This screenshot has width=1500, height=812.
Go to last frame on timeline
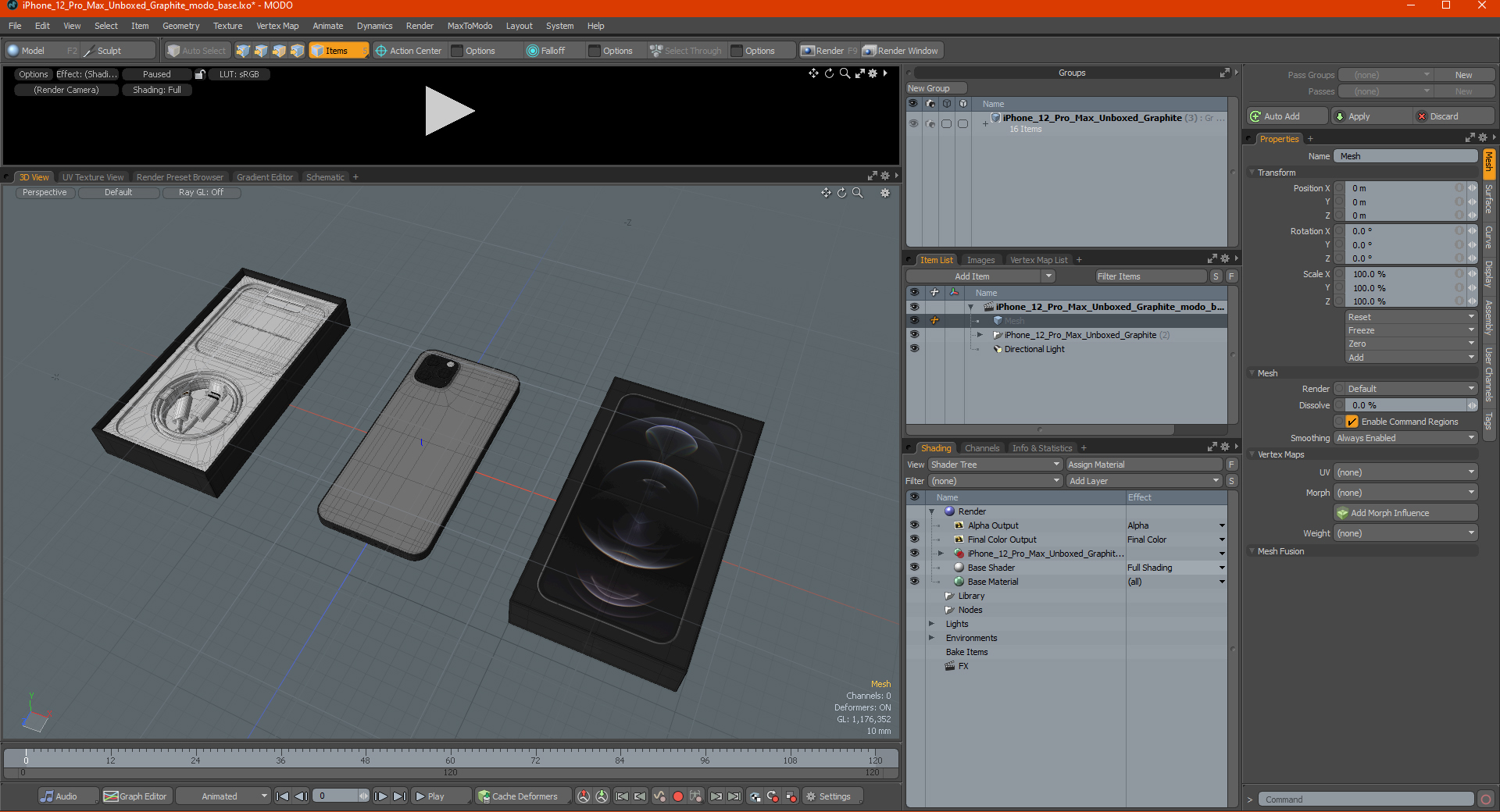[399, 796]
